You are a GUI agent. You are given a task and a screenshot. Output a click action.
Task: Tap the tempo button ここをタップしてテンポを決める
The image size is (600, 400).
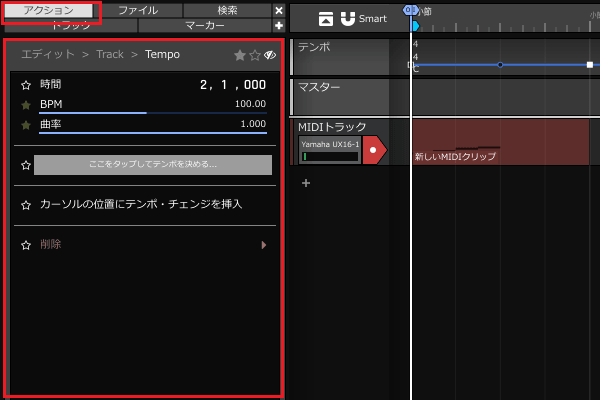153,165
